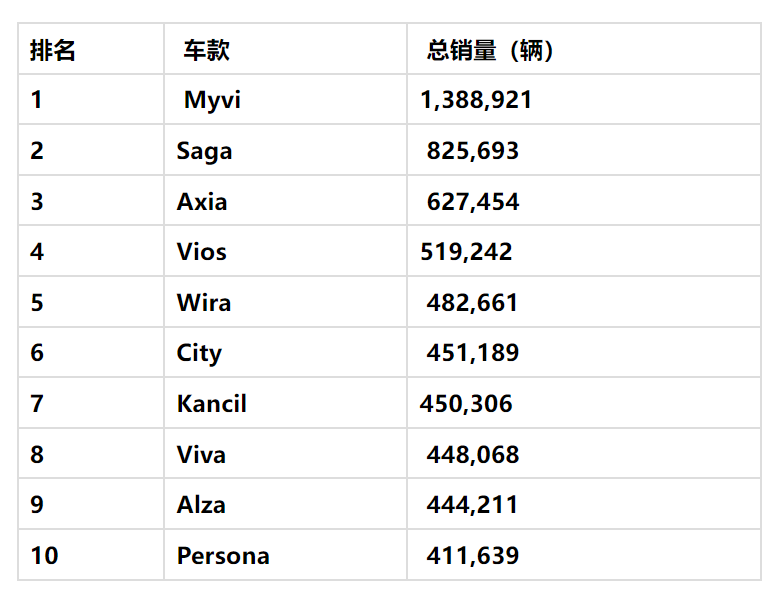Select the Saga model cell
This screenshot has width=779, height=608.
point(204,151)
